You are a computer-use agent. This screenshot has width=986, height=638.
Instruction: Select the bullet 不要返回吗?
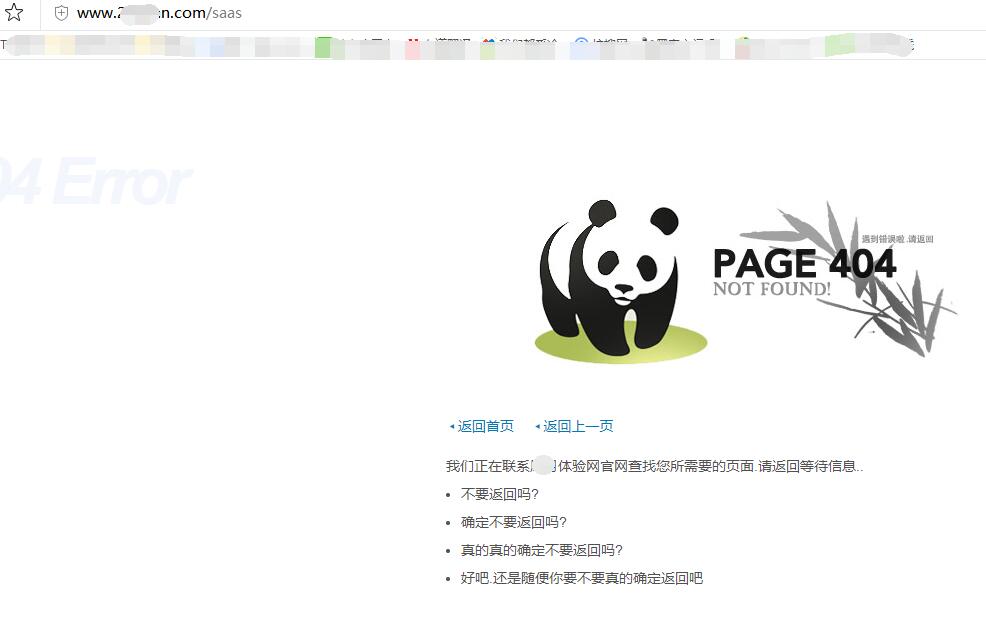pyautogui.click(x=500, y=494)
